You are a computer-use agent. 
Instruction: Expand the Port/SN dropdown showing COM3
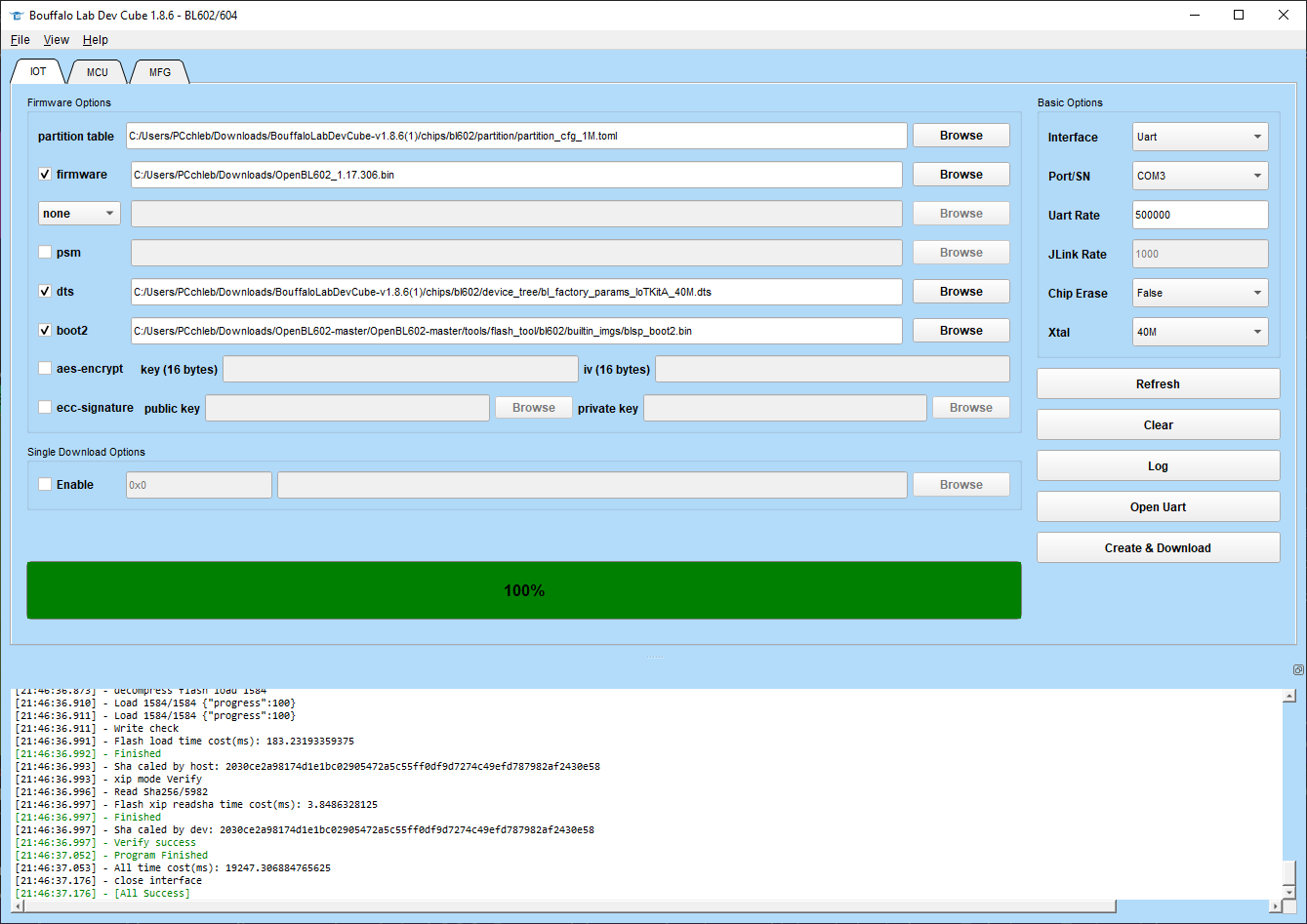pos(1200,176)
